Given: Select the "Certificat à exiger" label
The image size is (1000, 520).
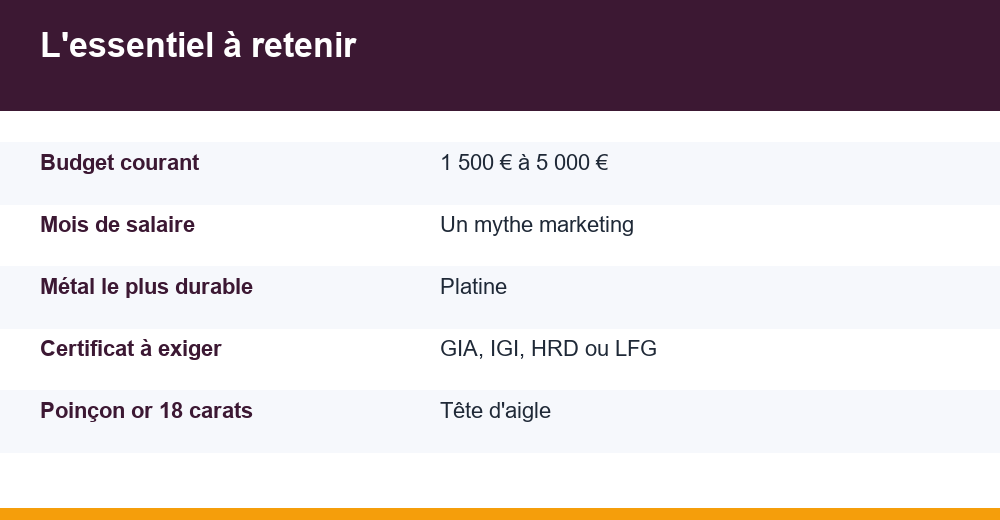Looking at the screenshot, I should click(x=131, y=348).
